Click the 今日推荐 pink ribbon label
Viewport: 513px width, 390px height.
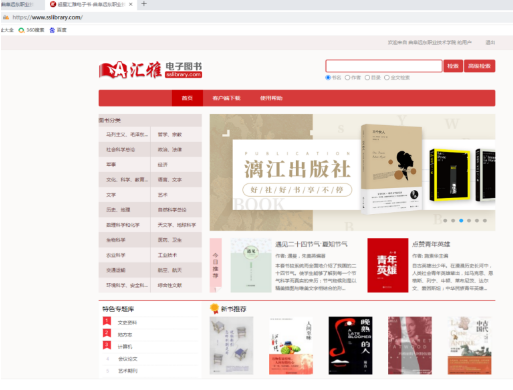216,265
